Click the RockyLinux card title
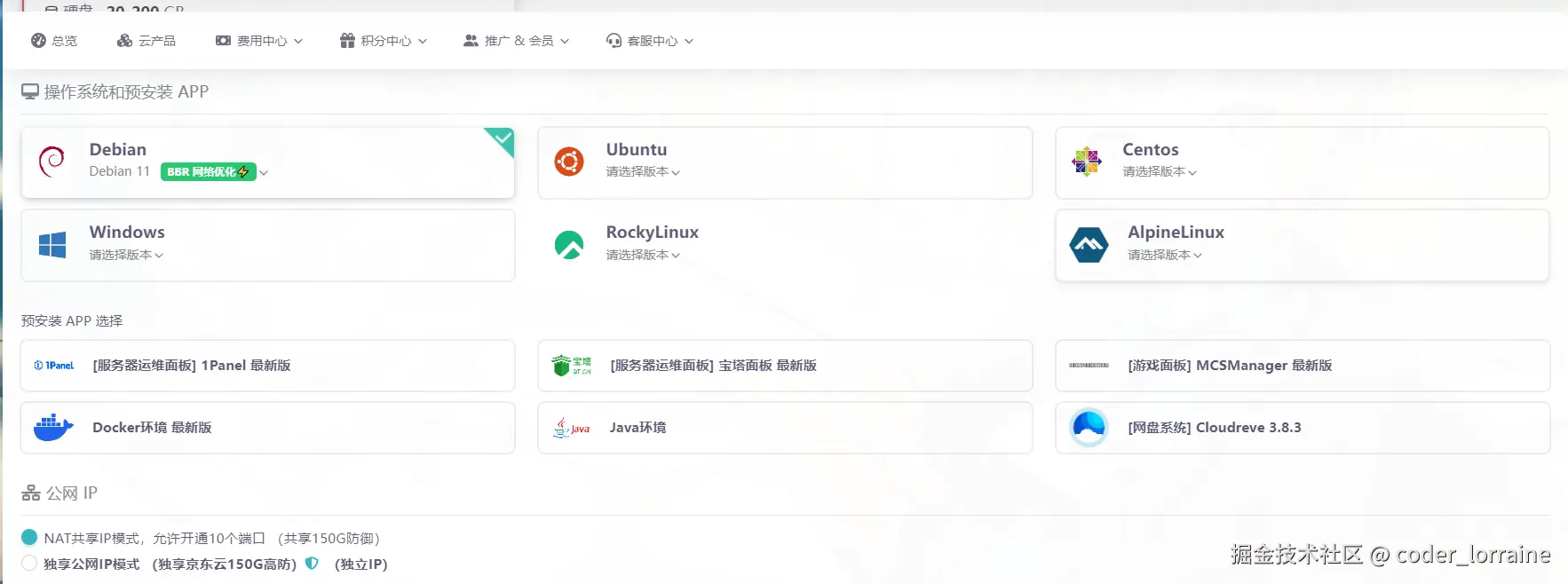Viewport: 1568px width, 584px height. [653, 232]
